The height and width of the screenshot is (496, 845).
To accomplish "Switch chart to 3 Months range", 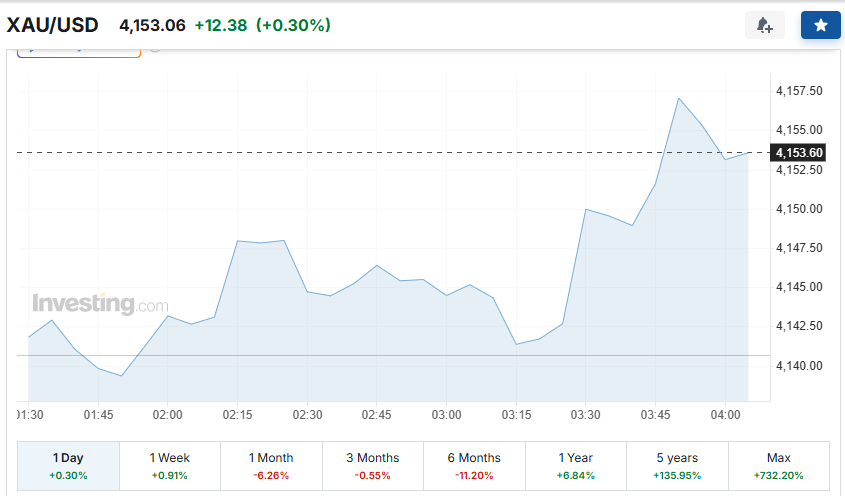I will tap(372, 466).
